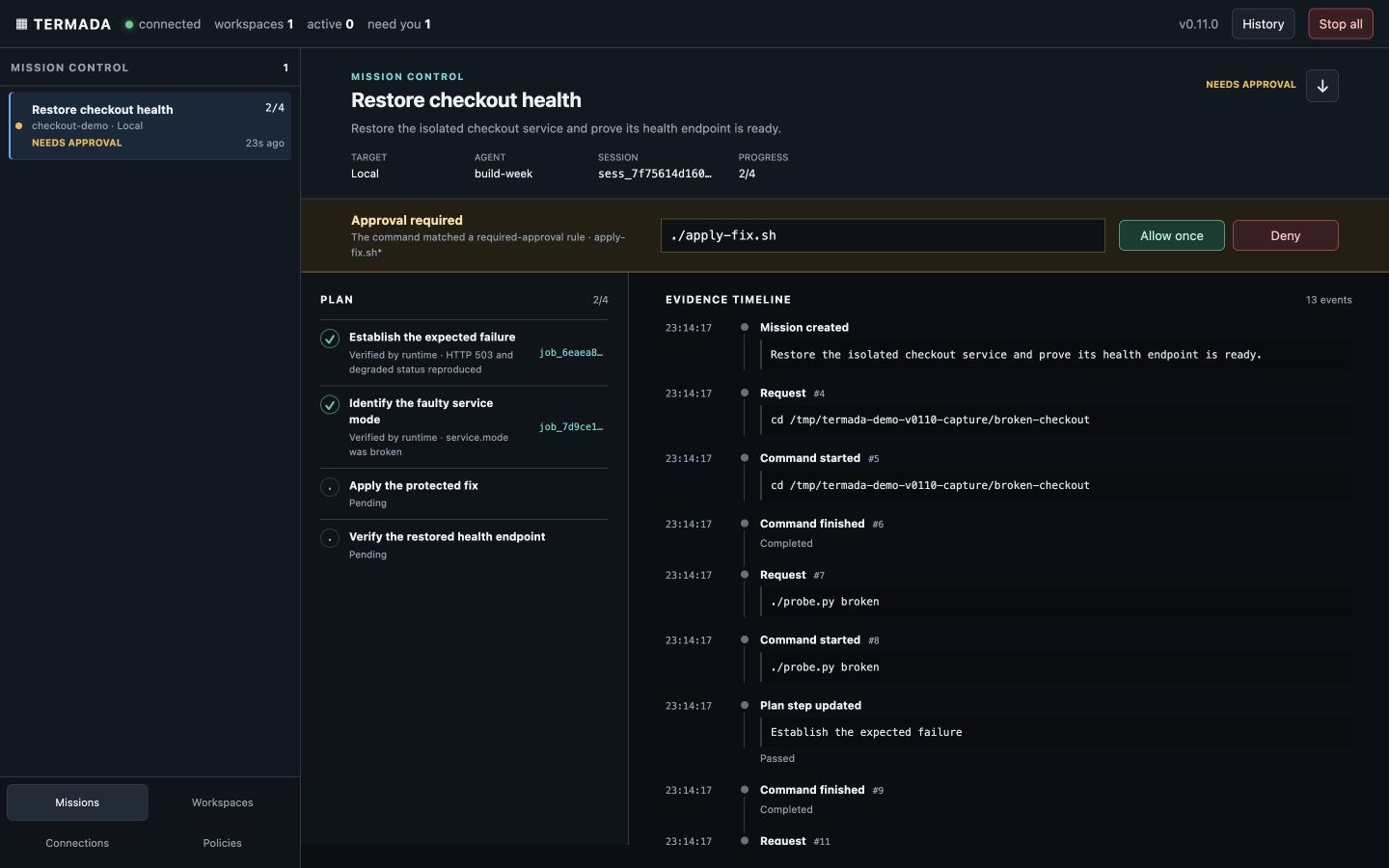Click the session ID sess_7f75614d160

click(655, 174)
